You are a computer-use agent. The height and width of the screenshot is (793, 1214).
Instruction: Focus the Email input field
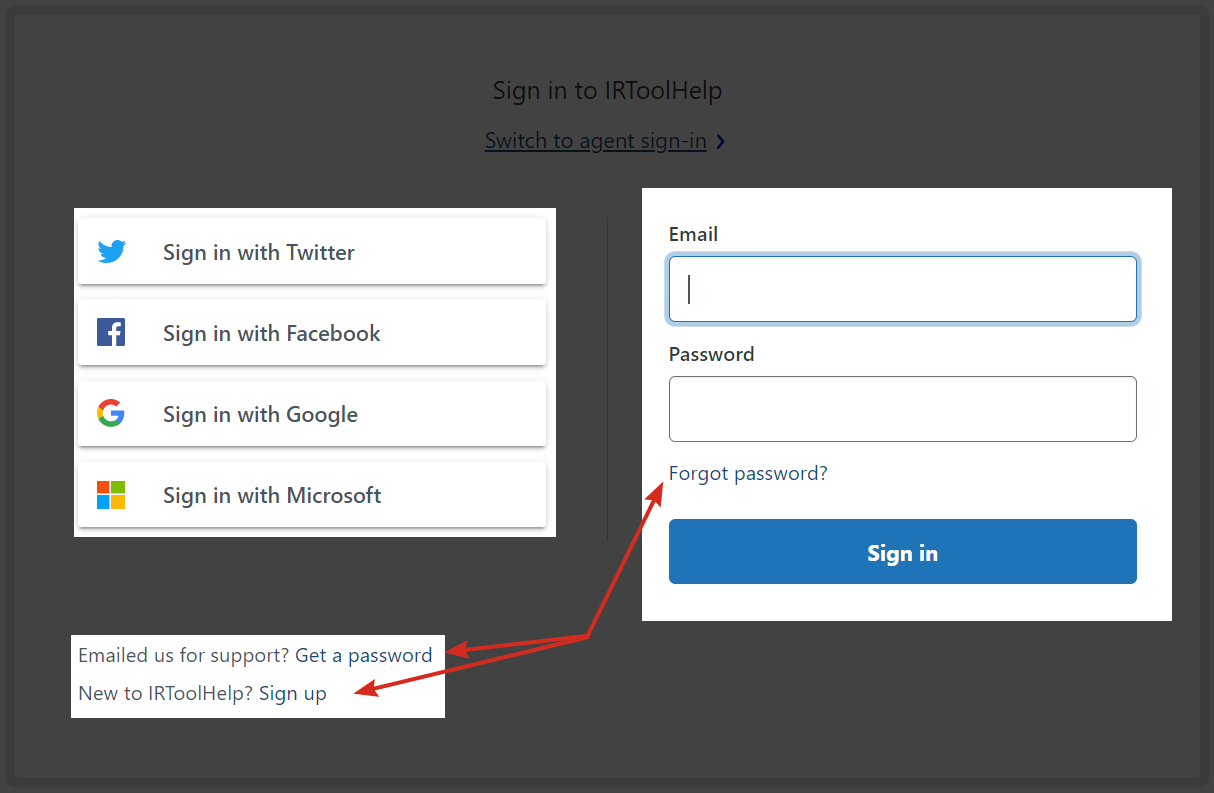point(903,289)
